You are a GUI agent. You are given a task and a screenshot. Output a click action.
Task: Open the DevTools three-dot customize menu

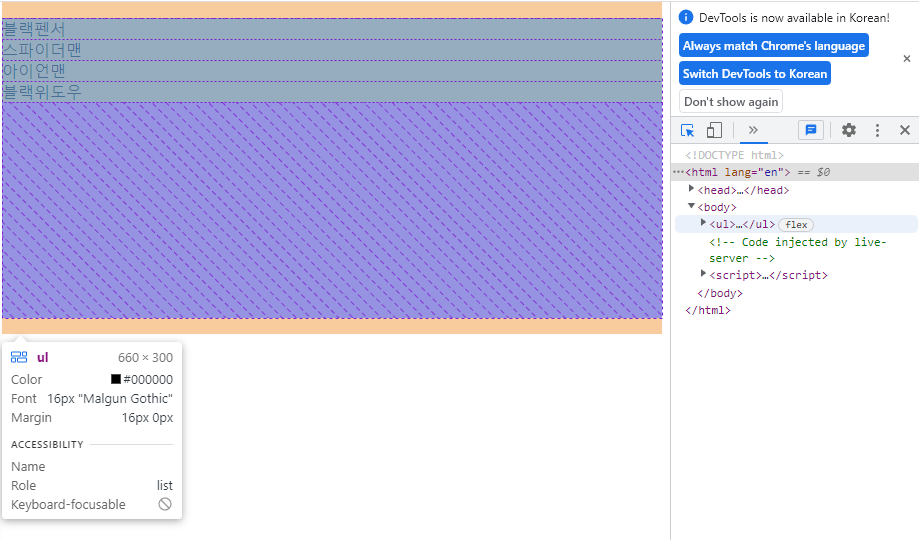(x=877, y=130)
